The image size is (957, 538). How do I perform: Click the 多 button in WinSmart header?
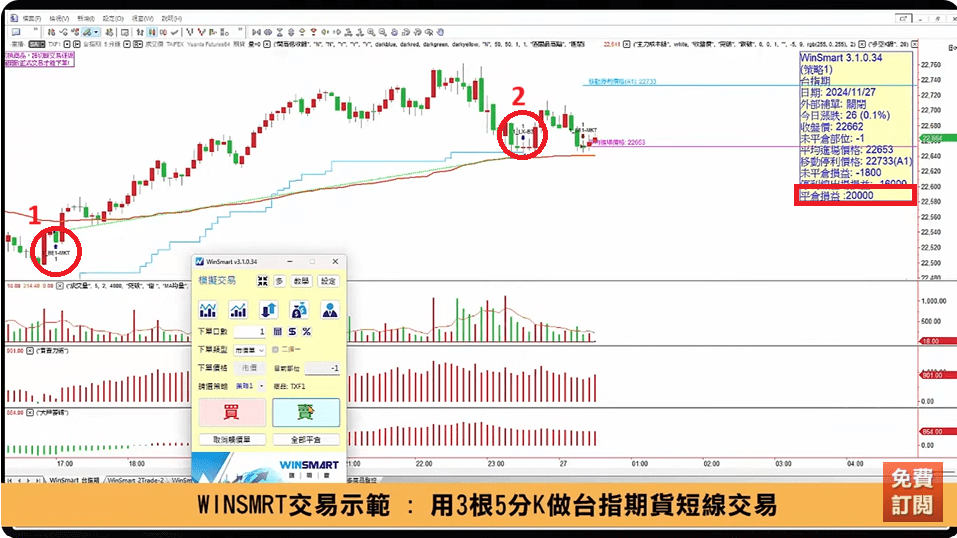click(x=280, y=281)
